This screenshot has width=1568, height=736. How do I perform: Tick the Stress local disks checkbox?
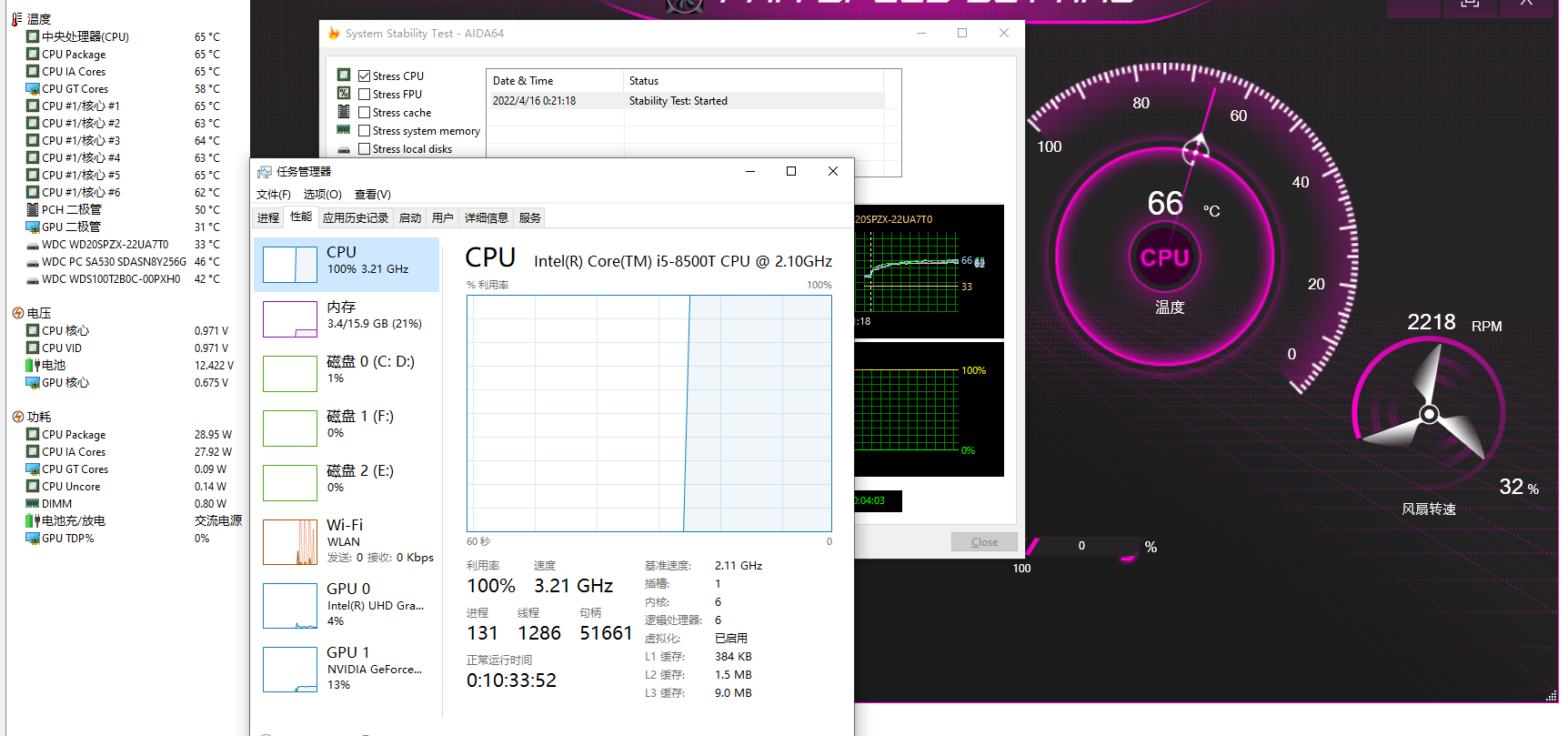click(364, 149)
